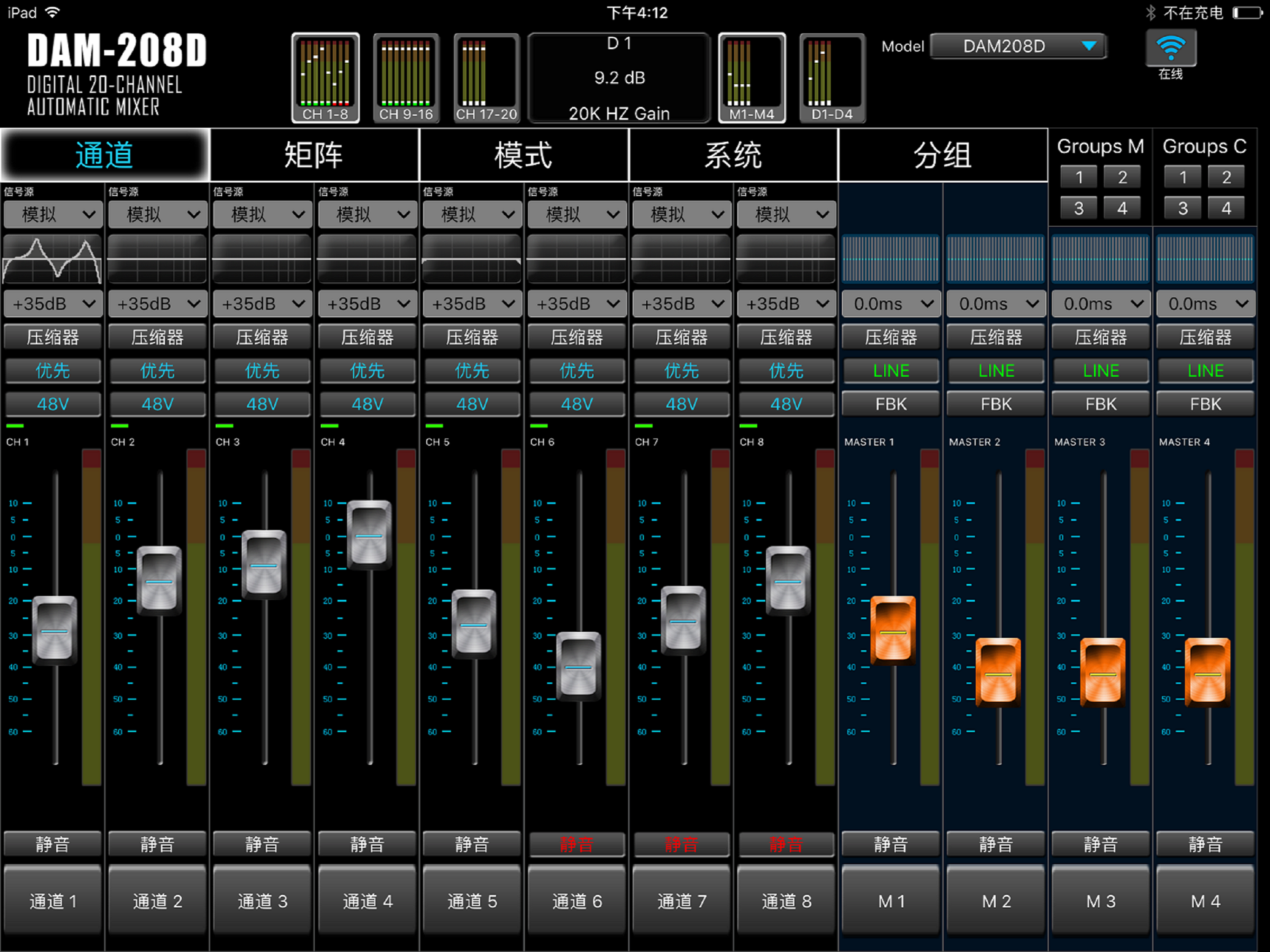Tap the 通道 8 name button
Screen dimensions: 1270x952
pyautogui.click(x=786, y=901)
